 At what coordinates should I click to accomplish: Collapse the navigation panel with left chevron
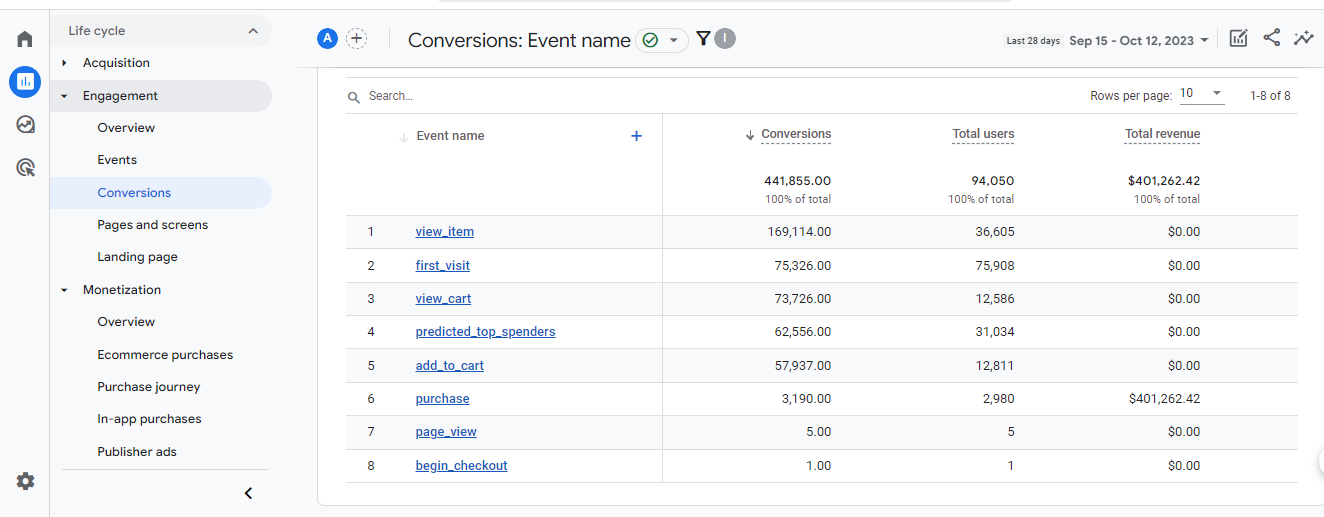click(248, 493)
